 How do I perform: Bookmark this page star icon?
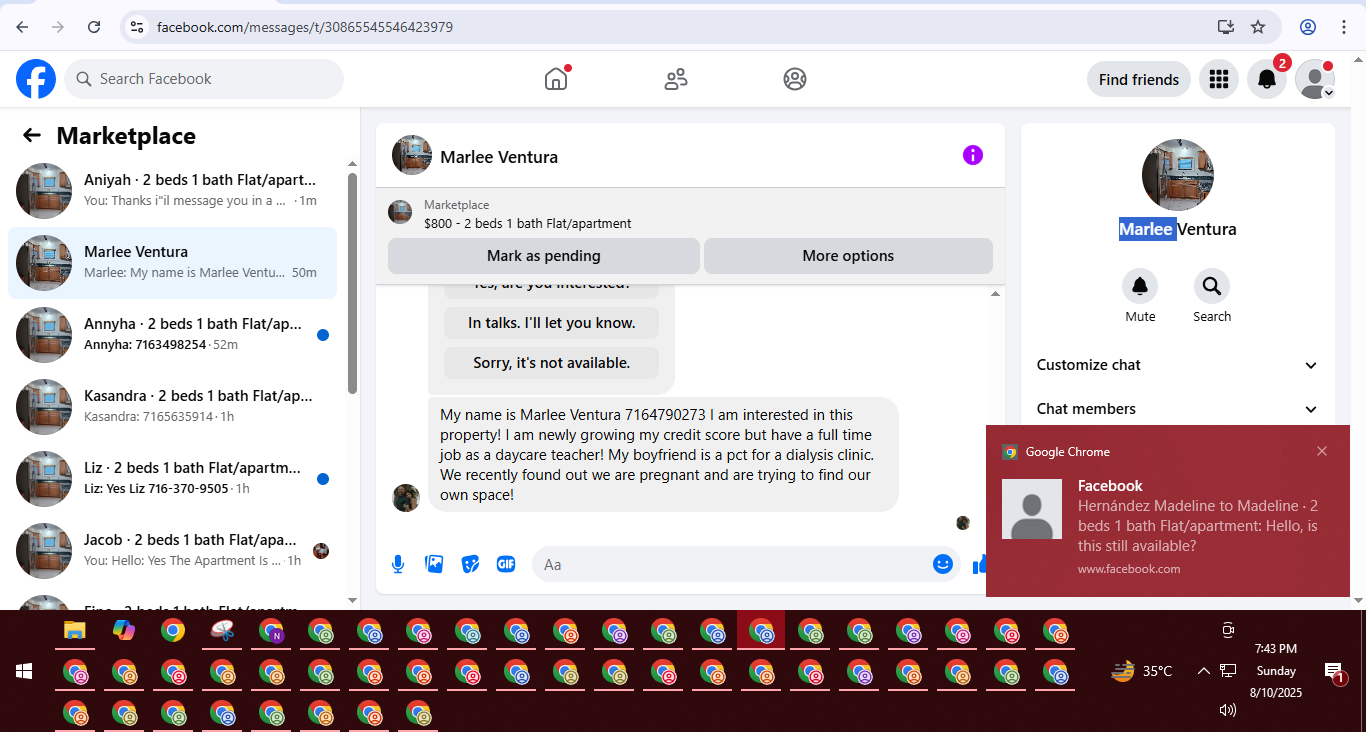point(1258,27)
